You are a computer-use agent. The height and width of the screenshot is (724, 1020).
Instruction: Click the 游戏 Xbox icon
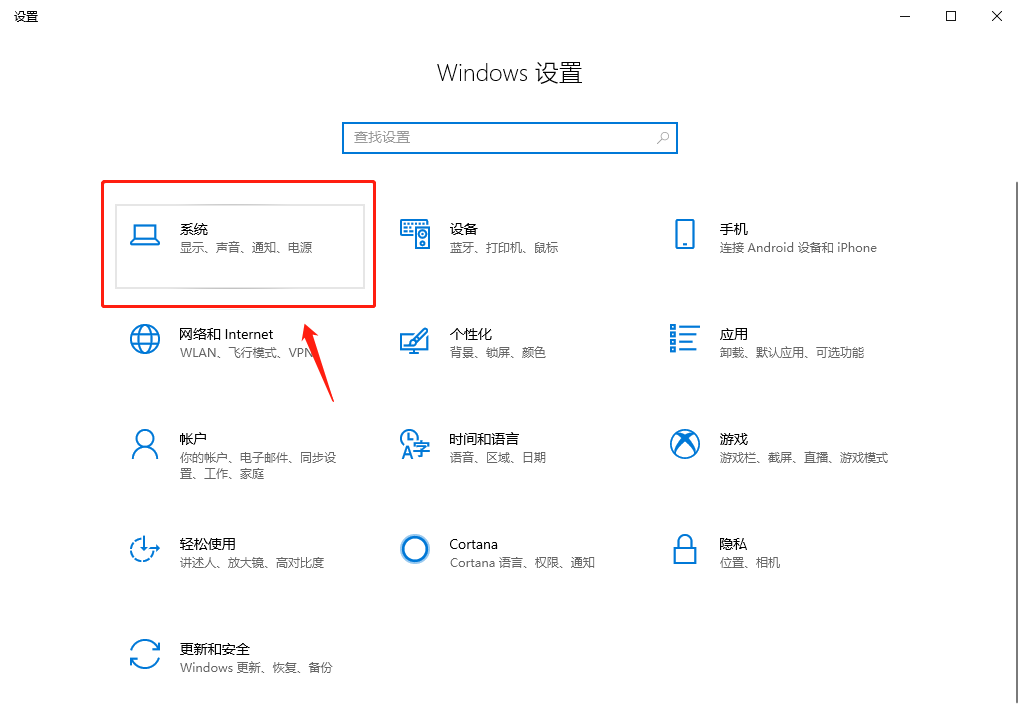coord(685,444)
